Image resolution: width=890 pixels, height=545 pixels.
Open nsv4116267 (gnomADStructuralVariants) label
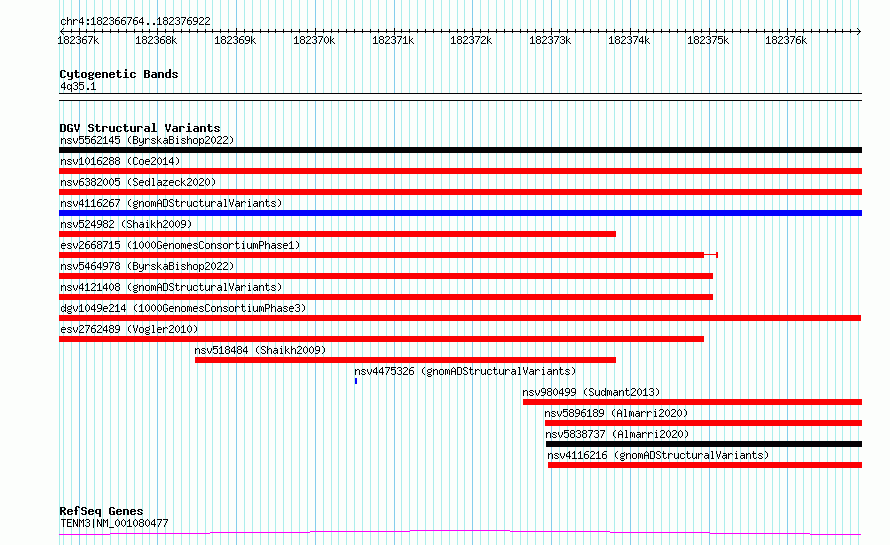click(171, 203)
